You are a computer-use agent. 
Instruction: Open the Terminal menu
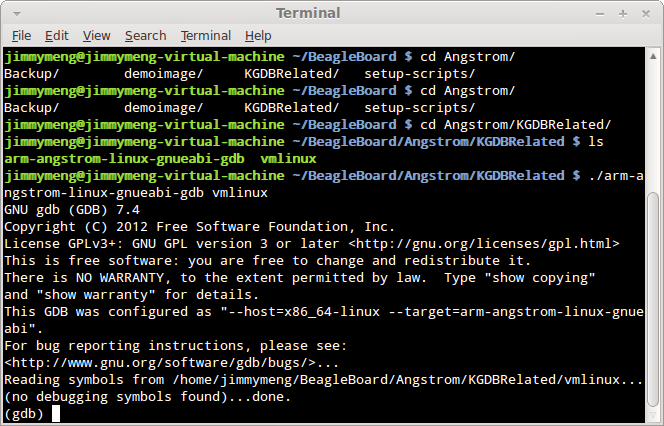(204, 36)
